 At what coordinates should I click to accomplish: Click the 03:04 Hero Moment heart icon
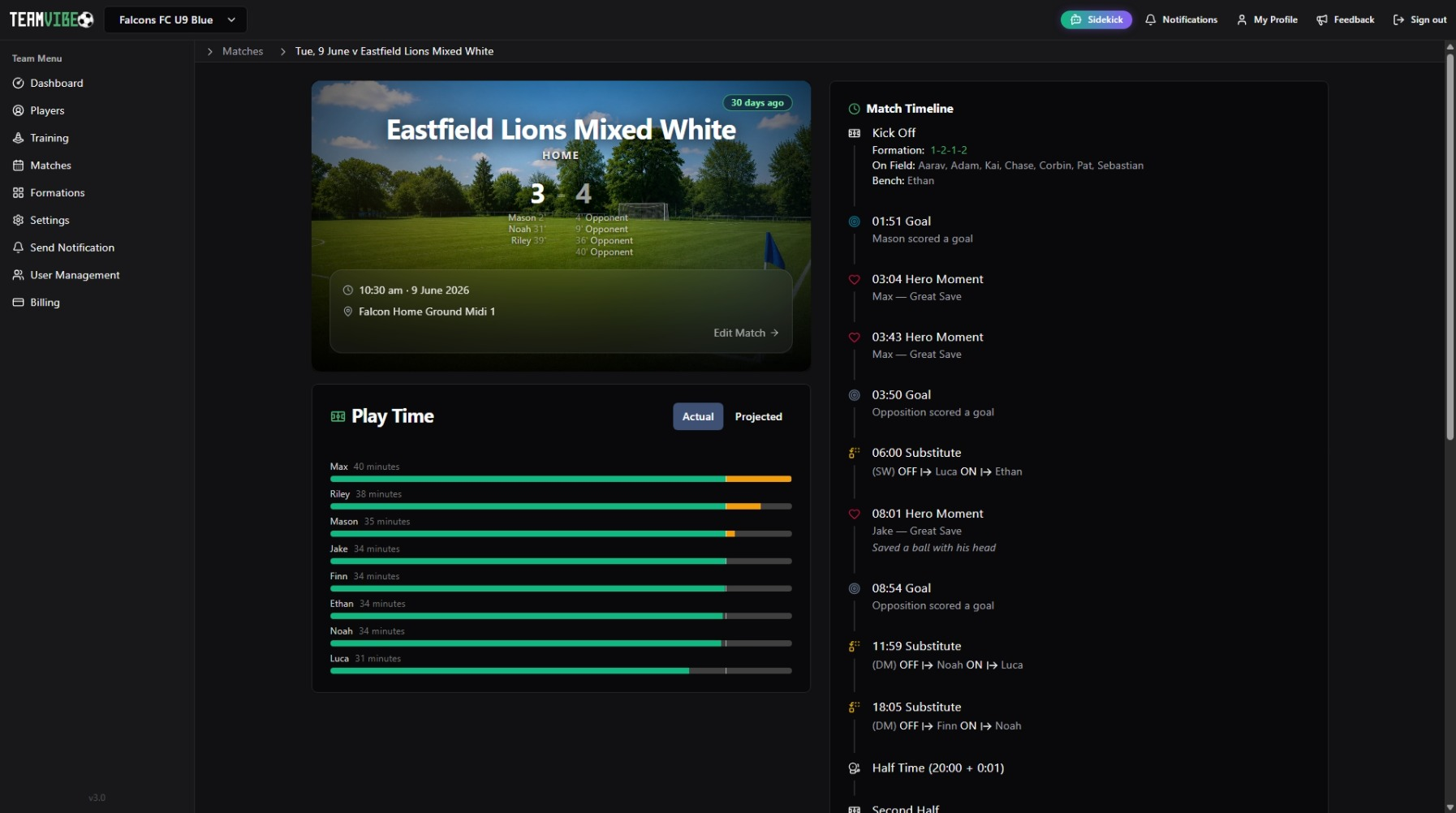pyautogui.click(x=854, y=279)
